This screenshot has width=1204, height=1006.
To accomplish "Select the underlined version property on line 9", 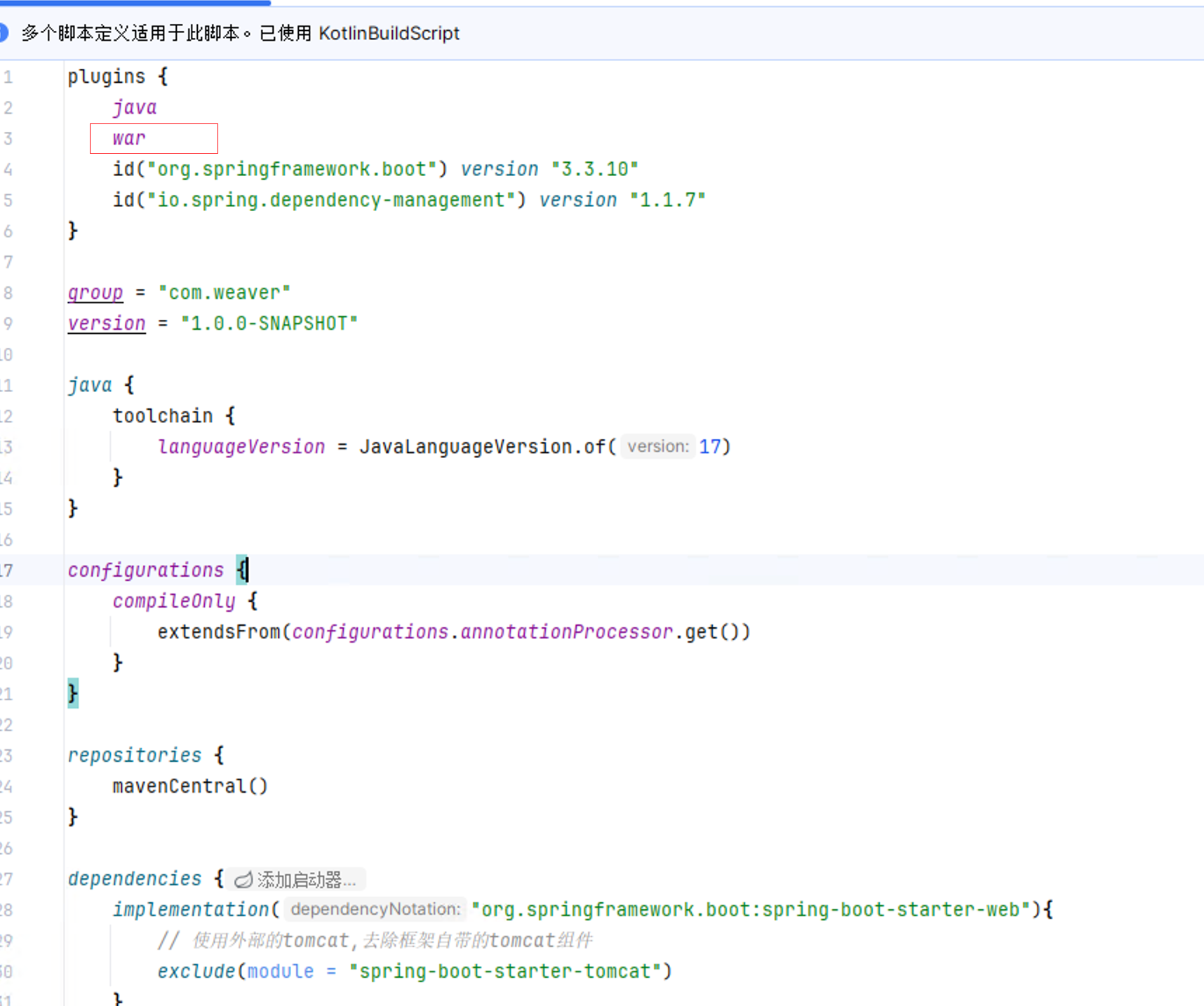I will (107, 323).
